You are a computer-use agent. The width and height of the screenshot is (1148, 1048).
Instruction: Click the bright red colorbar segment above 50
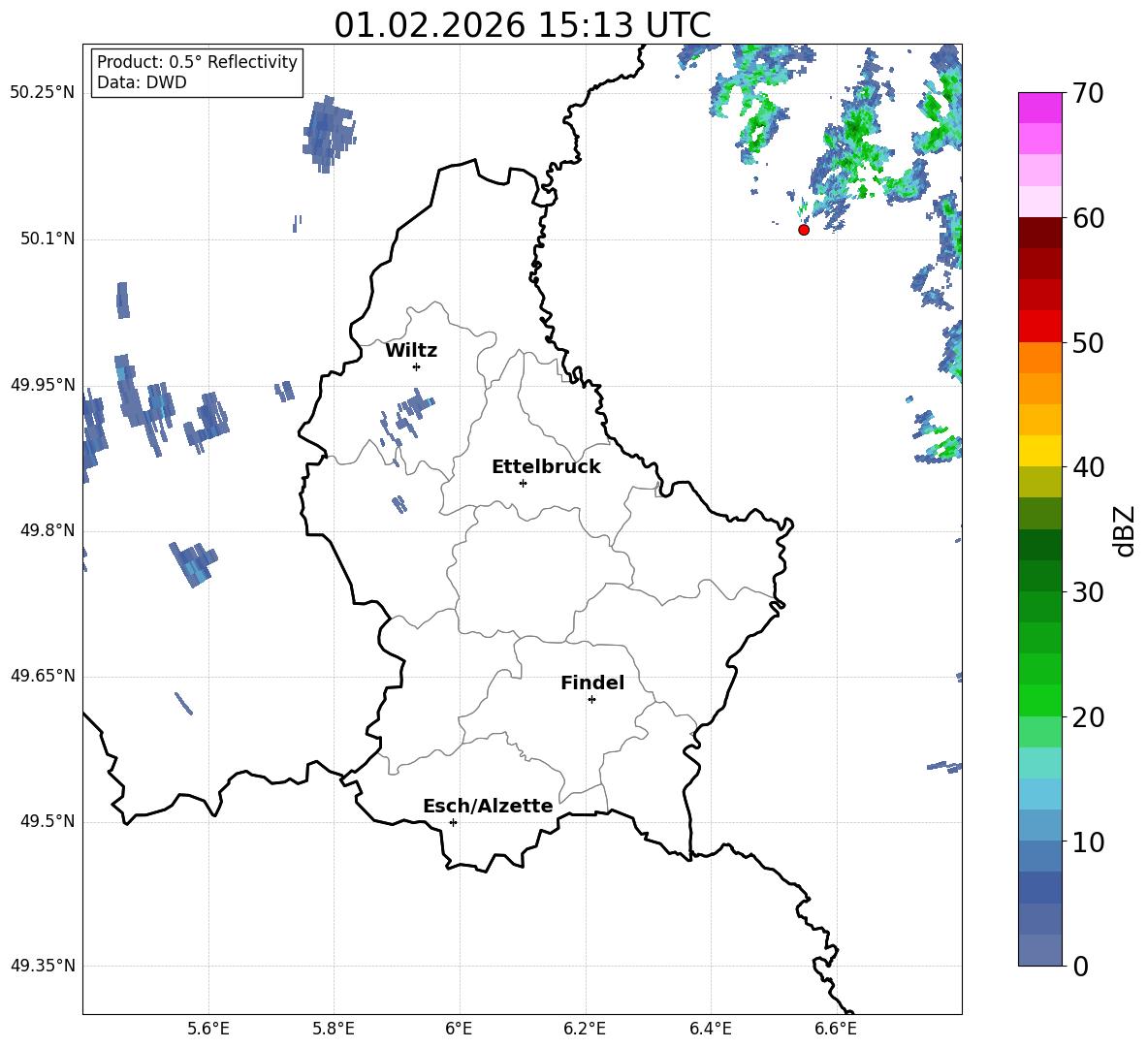[1039, 327]
